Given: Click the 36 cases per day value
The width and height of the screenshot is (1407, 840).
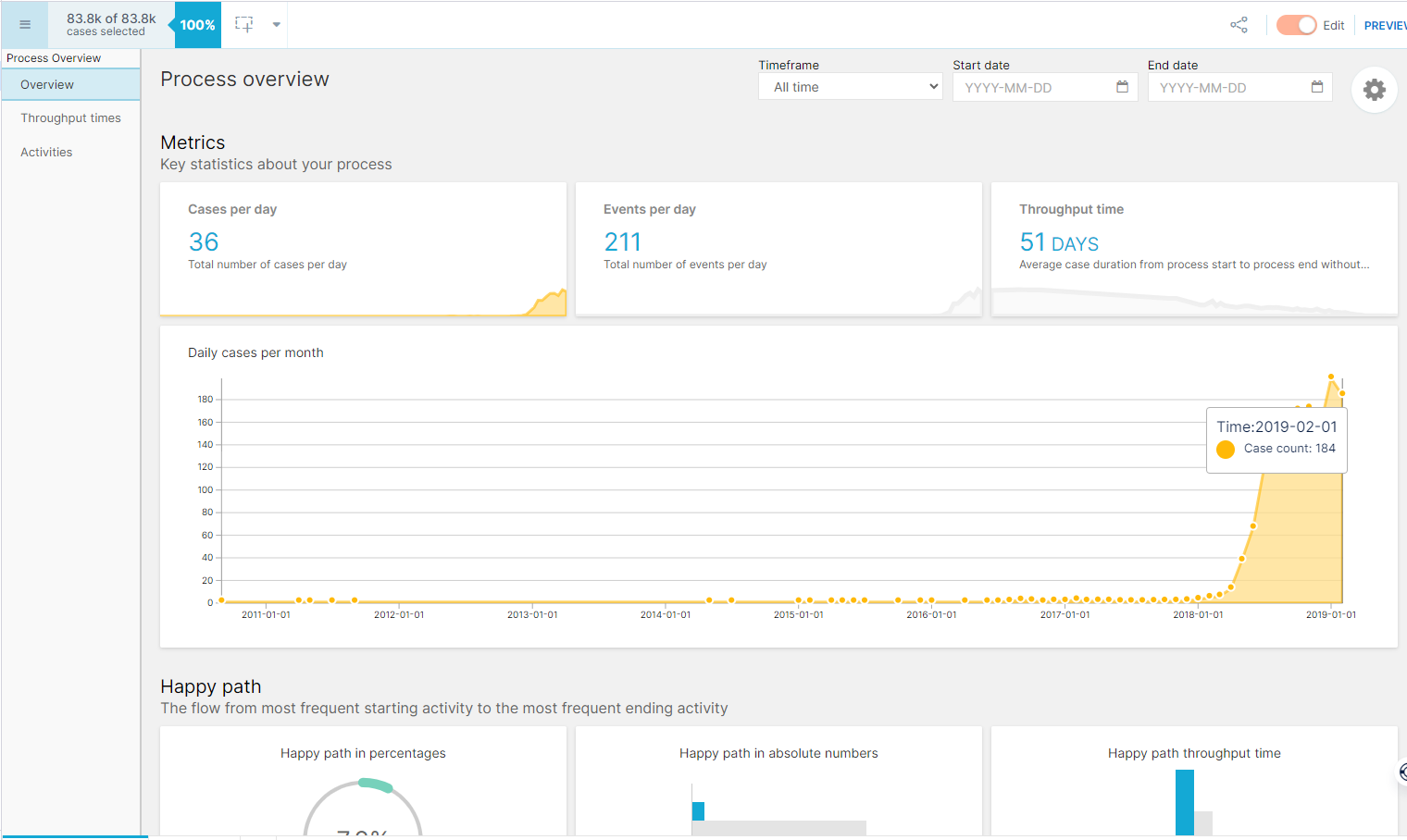Looking at the screenshot, I should (x=204, y=242).
